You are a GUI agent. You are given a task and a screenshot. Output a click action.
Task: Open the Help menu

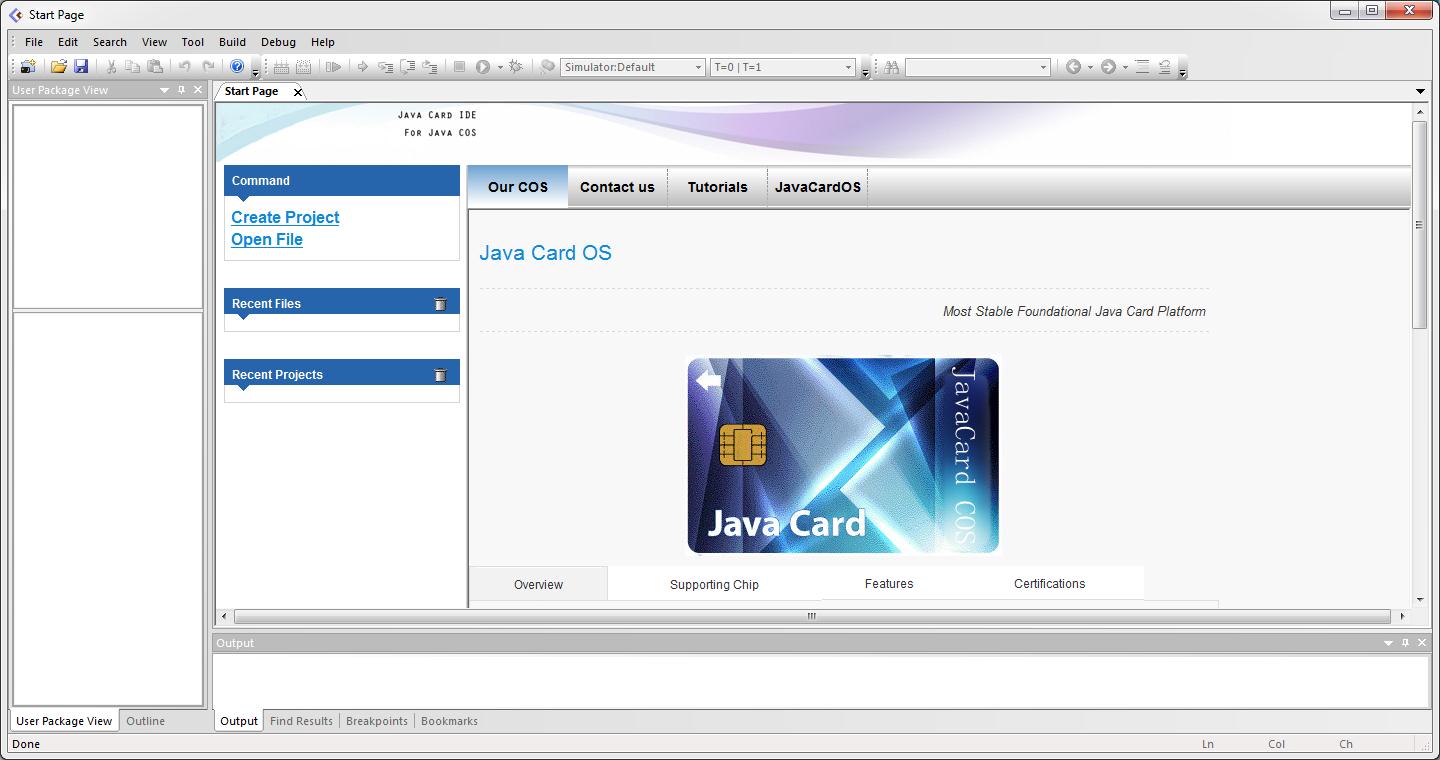(323, 42)
